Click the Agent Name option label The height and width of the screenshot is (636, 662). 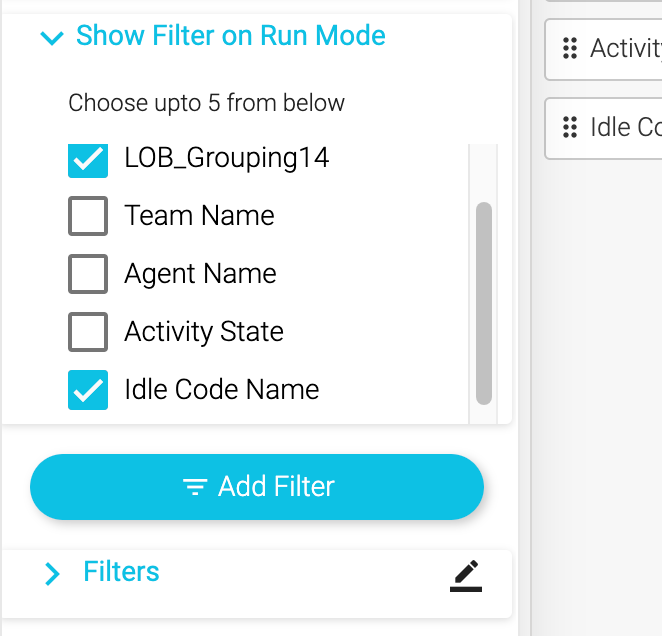tap(200, 274)
